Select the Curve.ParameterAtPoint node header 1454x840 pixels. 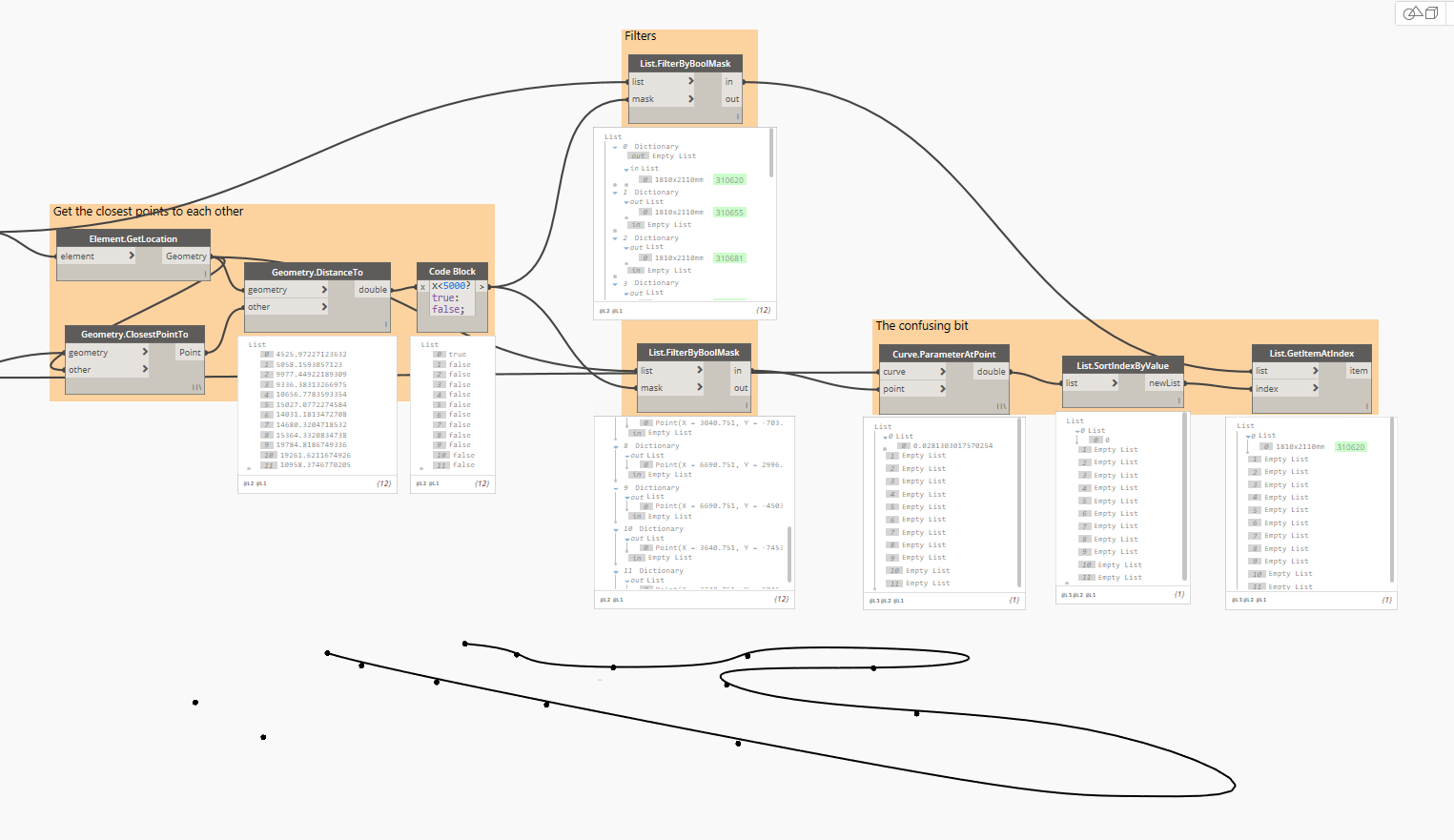point(944,354)
